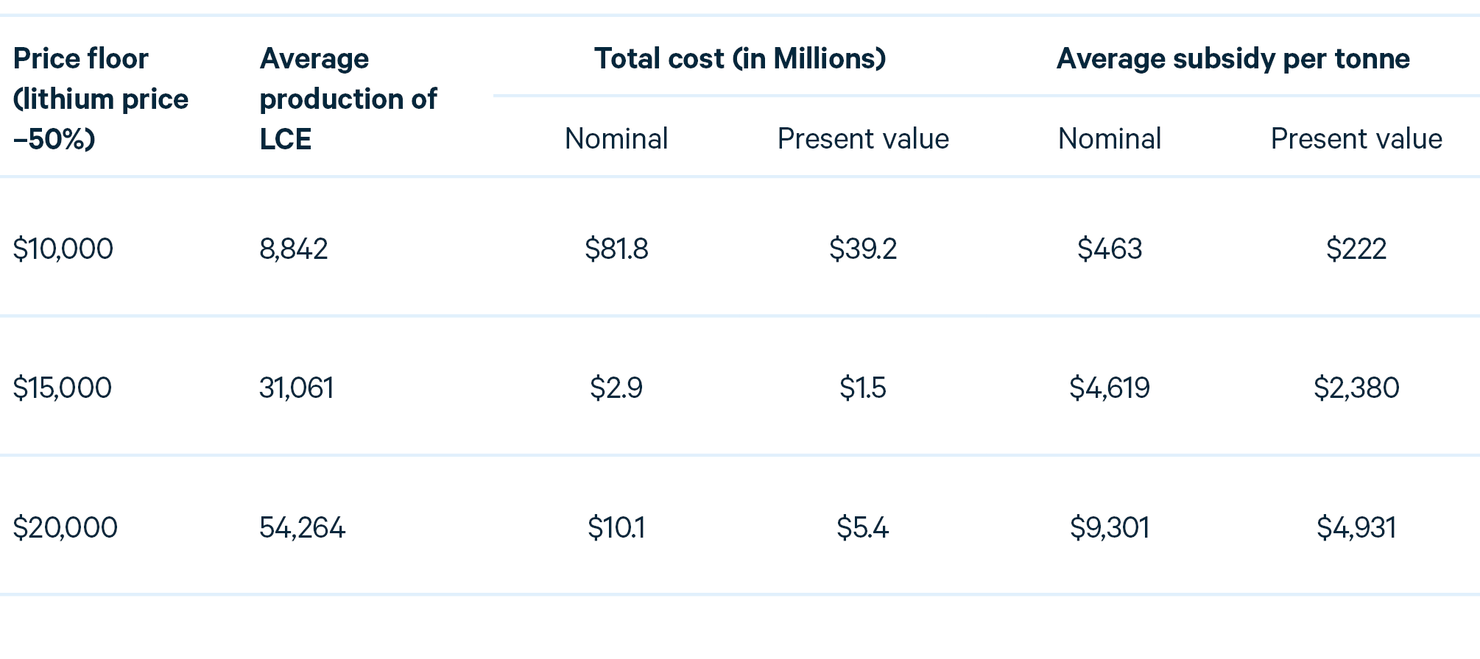This screenshot has height=659, width=1480.
Task: Click the $10,000 price floor cell
Action: pos(63,248)
